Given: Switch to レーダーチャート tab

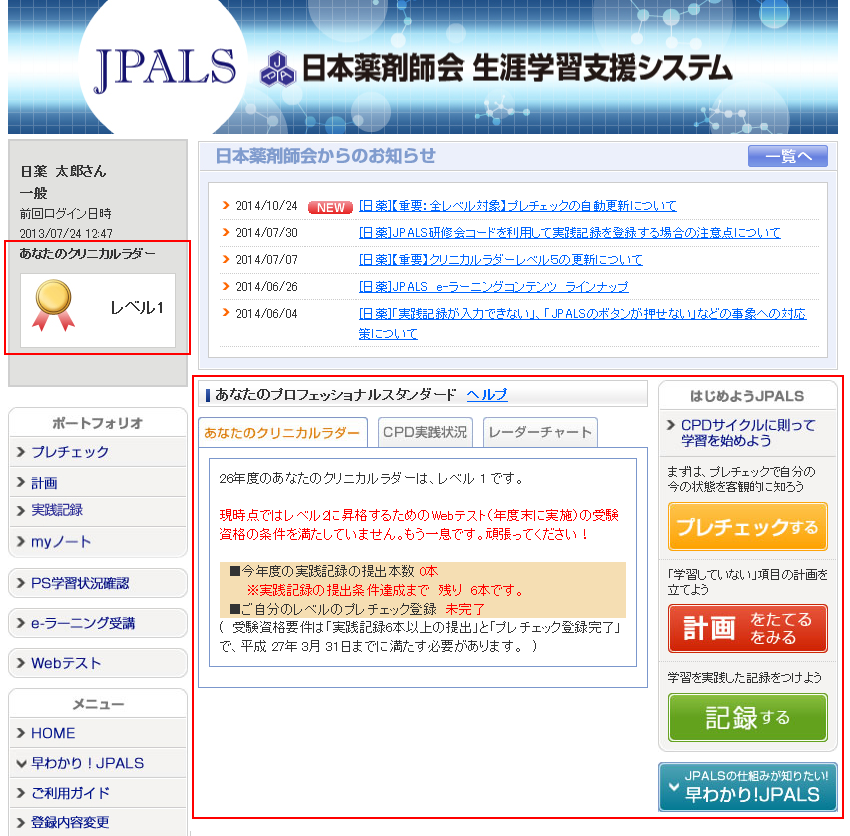Looking at the screenshot, I should [x=540, y=432].
